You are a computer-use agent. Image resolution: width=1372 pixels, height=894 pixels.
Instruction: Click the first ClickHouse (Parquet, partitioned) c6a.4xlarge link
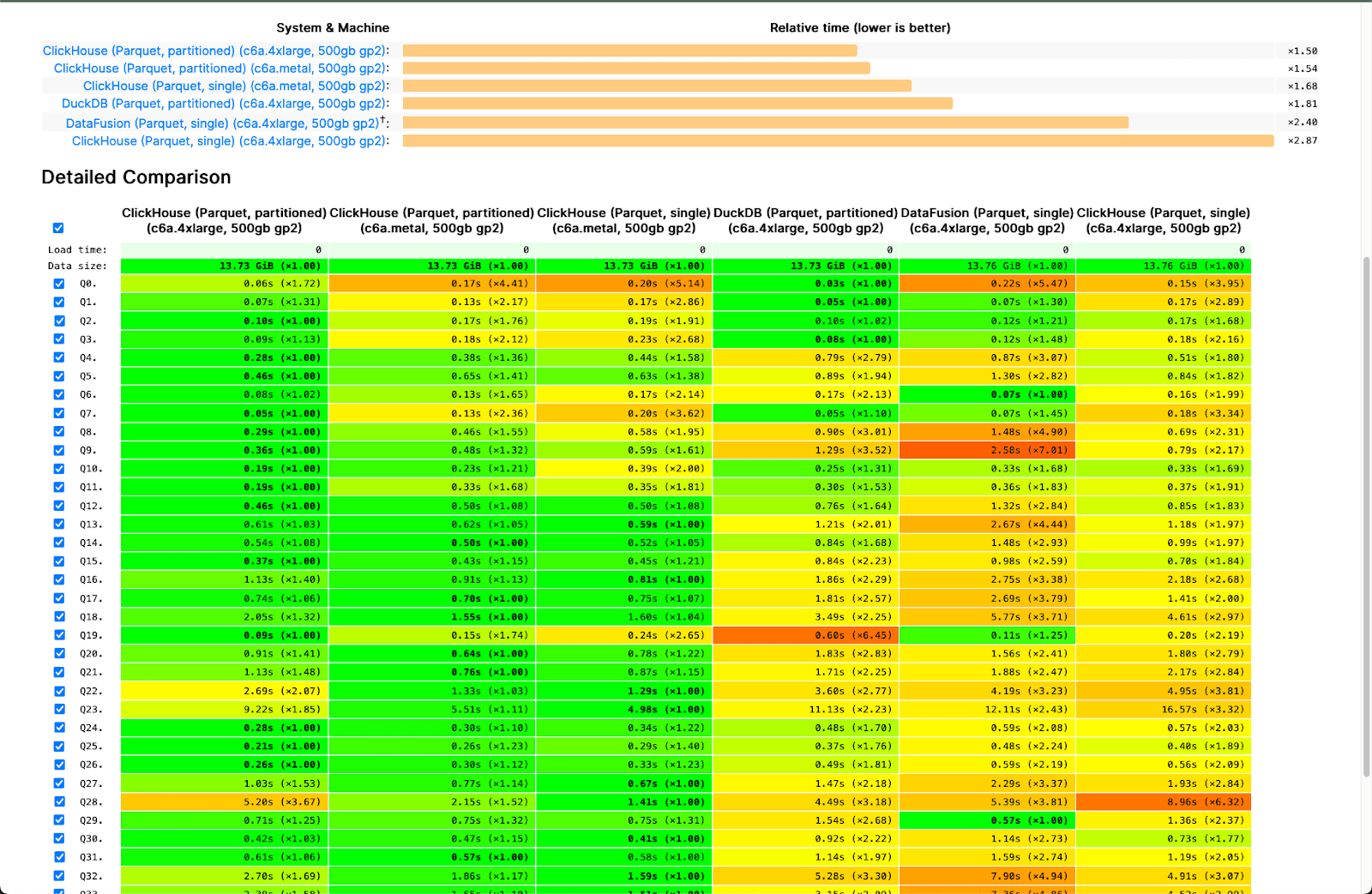(x=214, y=51)
